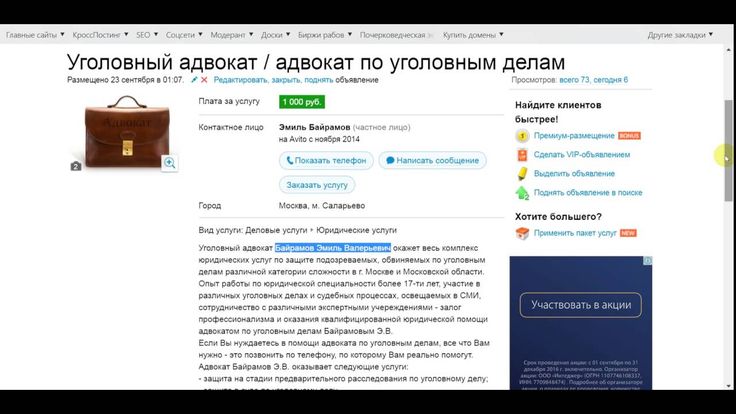Screen dimensions: 736x414
Task: Click the Поднять объявление в поиске link
Action: pos(588,192)
